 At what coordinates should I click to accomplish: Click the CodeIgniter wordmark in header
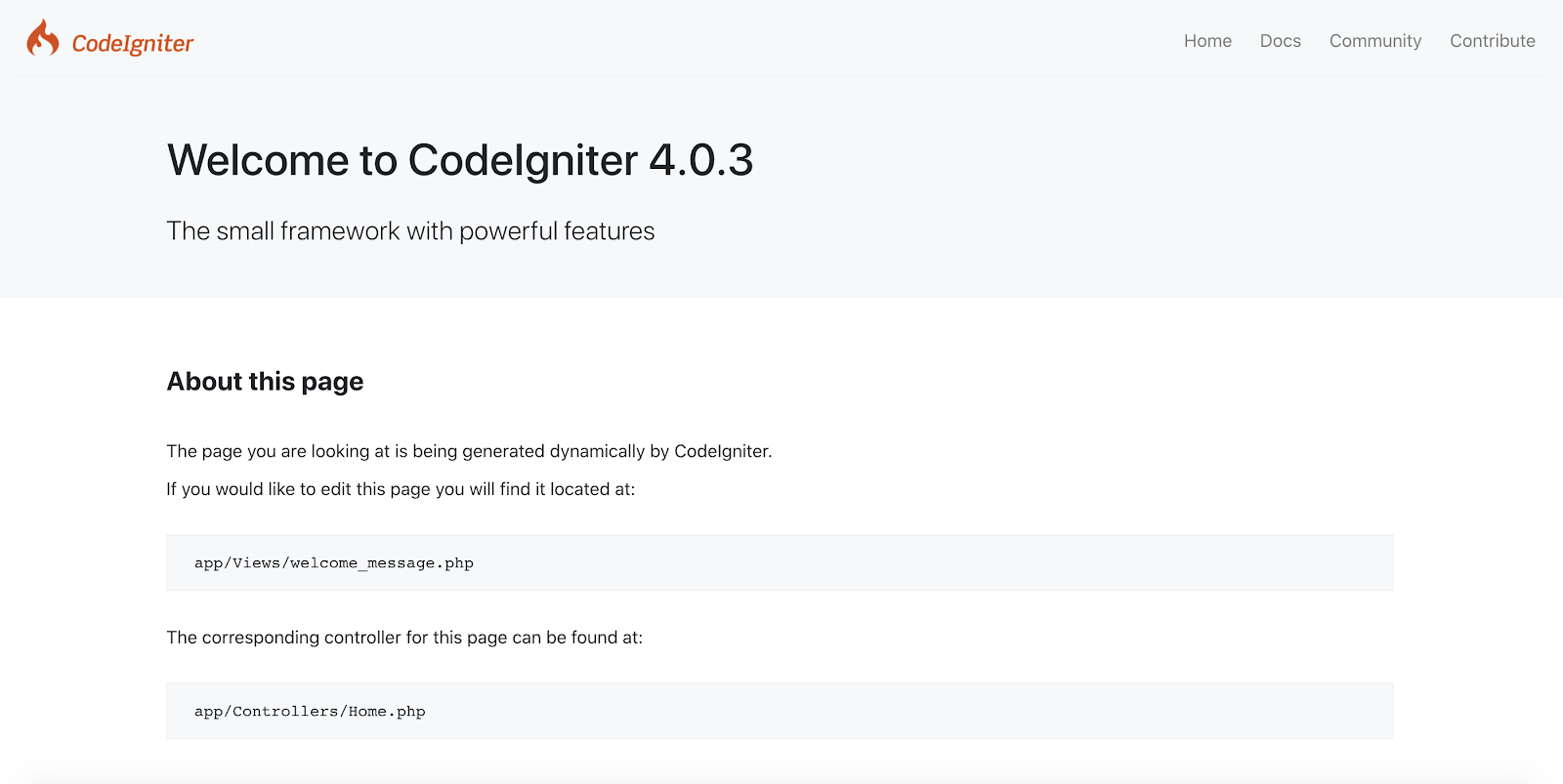(x=133, y=43)
